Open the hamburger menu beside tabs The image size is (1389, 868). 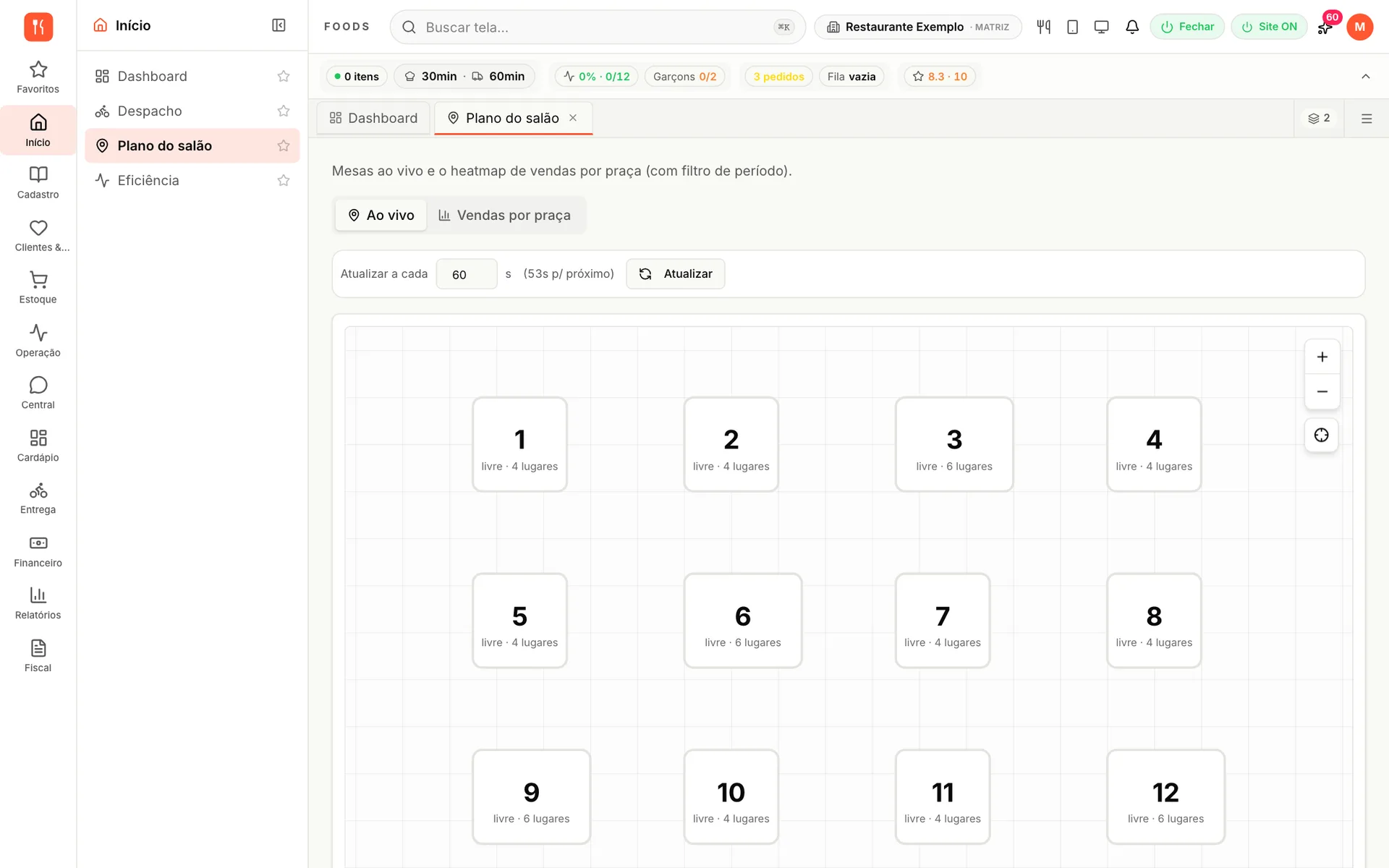point(1366,118)
